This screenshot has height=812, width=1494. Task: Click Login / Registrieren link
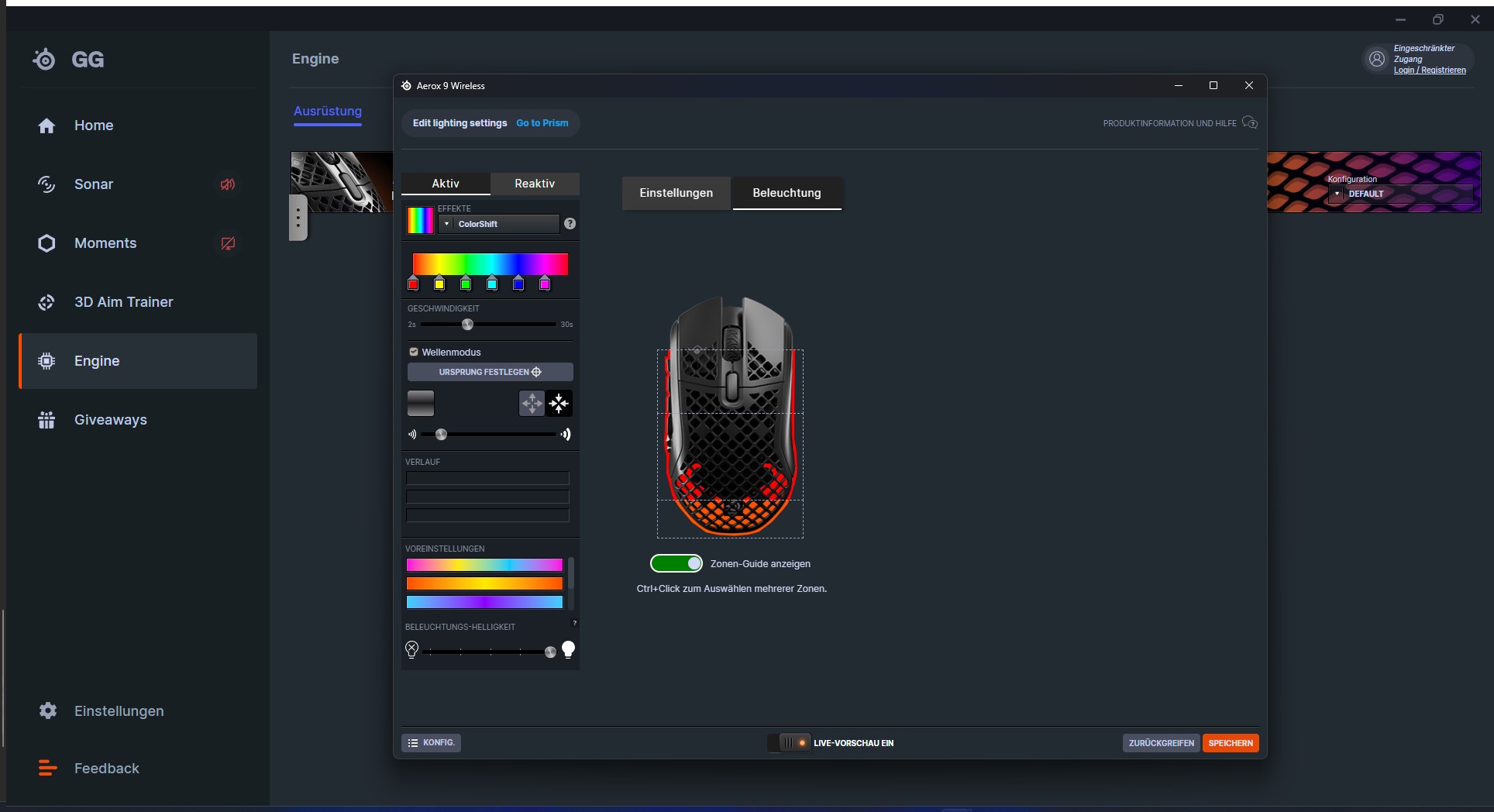pos(1430,70)
